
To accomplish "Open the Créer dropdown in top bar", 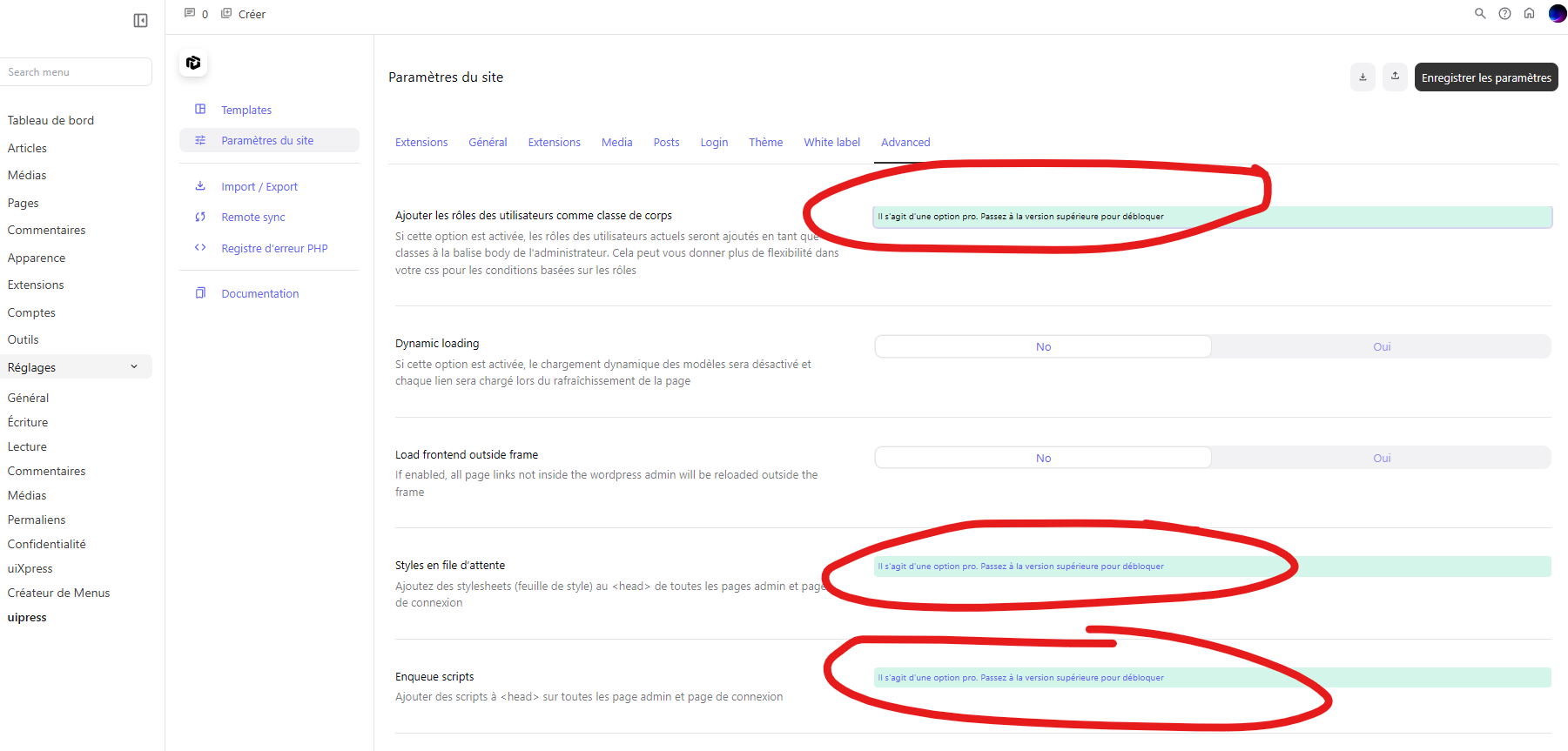I will [244, 14].
